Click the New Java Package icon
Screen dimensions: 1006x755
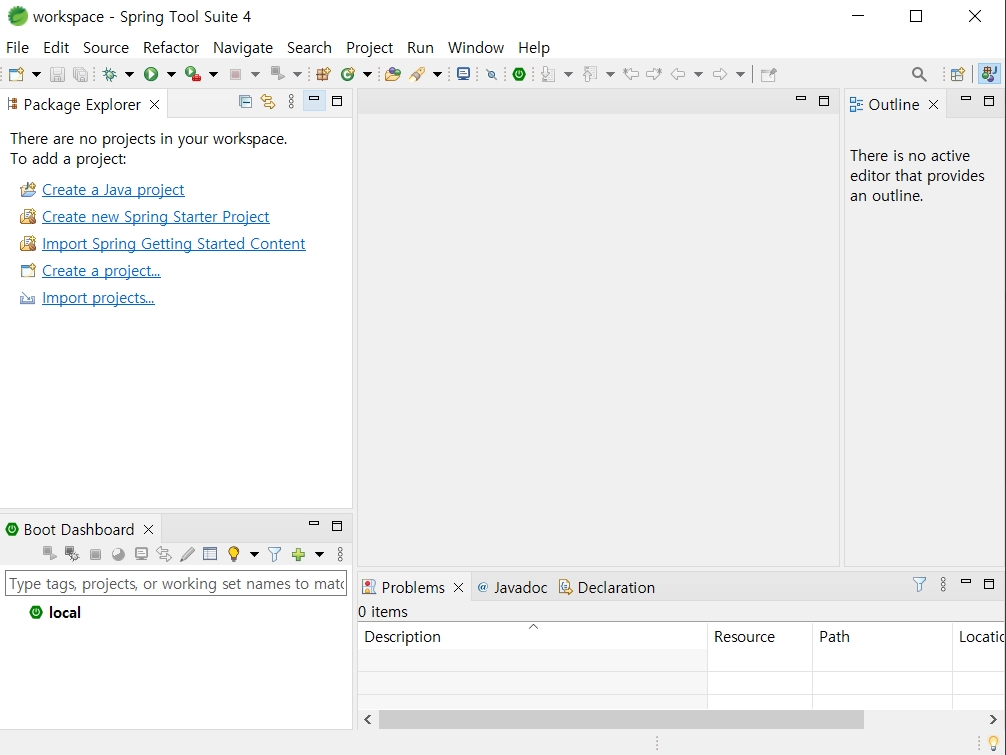(323, 74)
